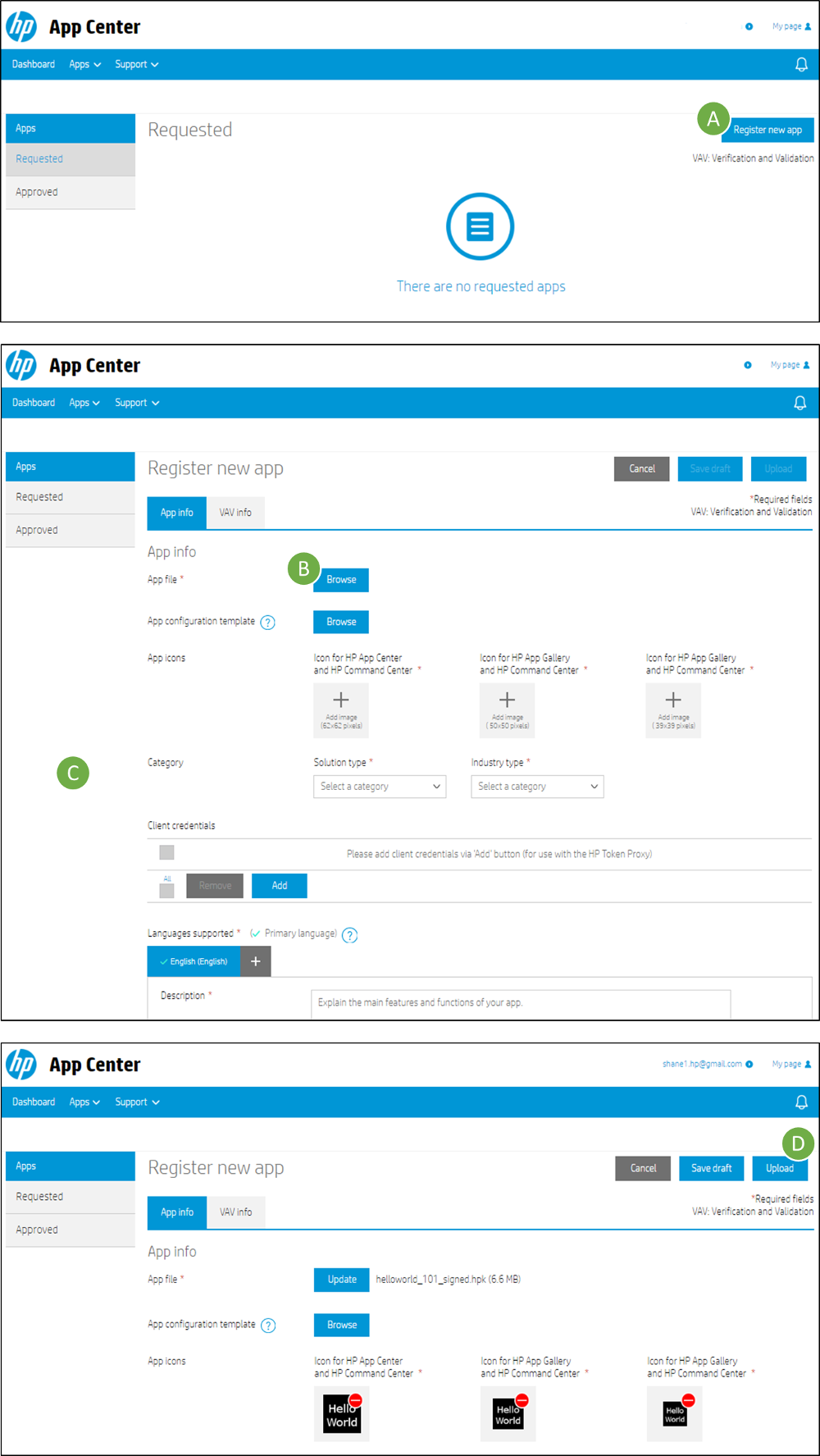Click the empty list icon above 'no requested apps'
The width and height of the screenshot is (820, 1456).
point(480,226)
